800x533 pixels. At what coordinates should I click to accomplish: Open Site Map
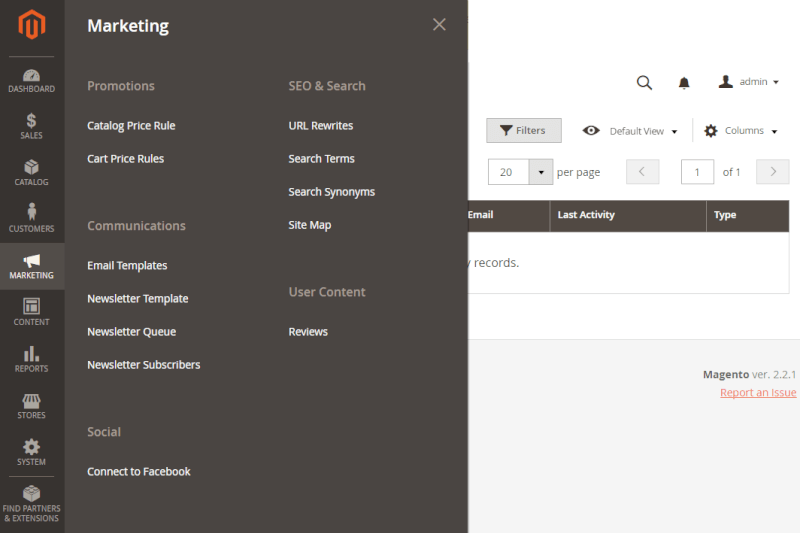(x=310, y=225)
